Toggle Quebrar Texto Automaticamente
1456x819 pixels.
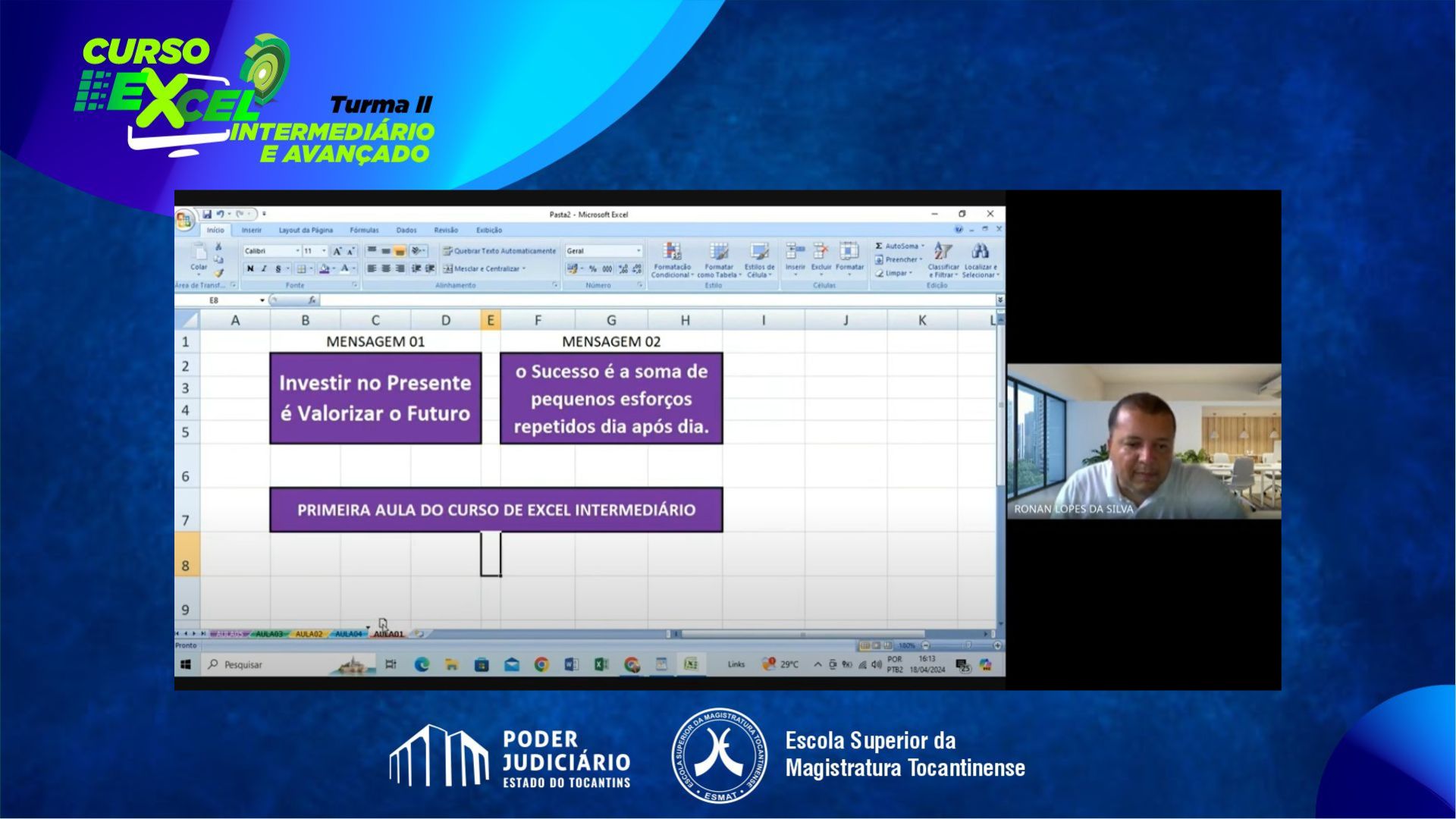(500, 251)
